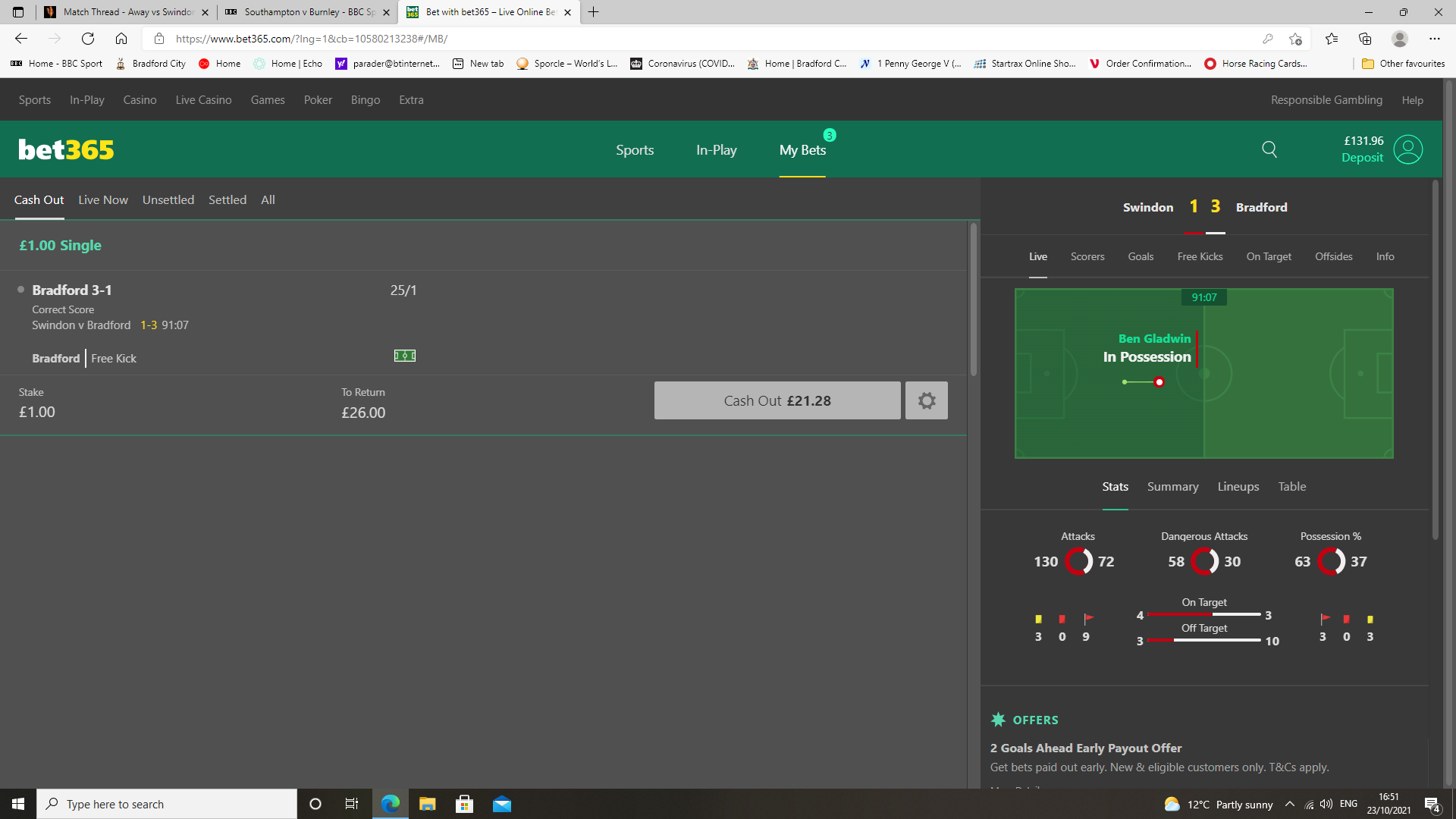Click Cash Out £21.28 button
Image resolution: width=1456 pixels, height=819 pixels.
click(777, 400)
